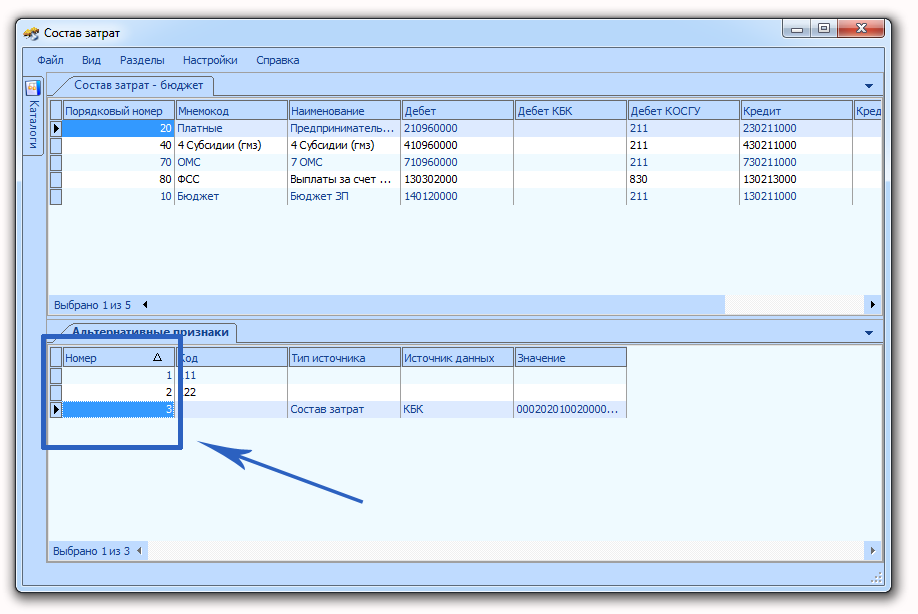This screenshot has height=614, width=918.
Task: Click the КОСГУ value 830
Action: click(x=683, y=179)
